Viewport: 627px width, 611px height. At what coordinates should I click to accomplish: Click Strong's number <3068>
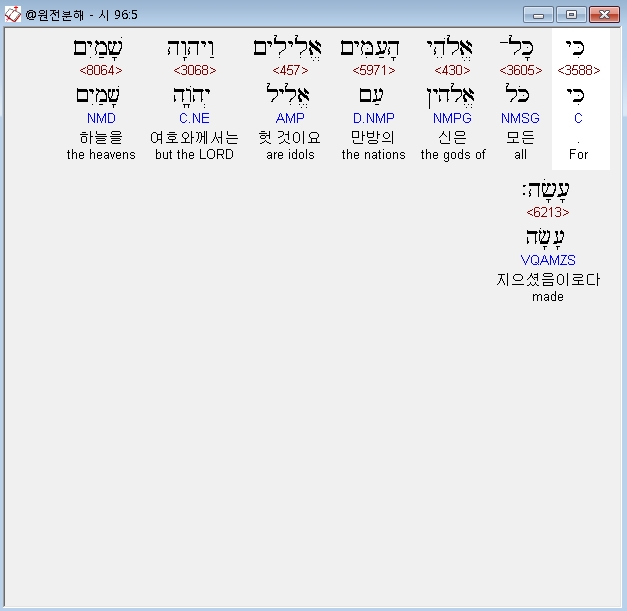[195, 70]
